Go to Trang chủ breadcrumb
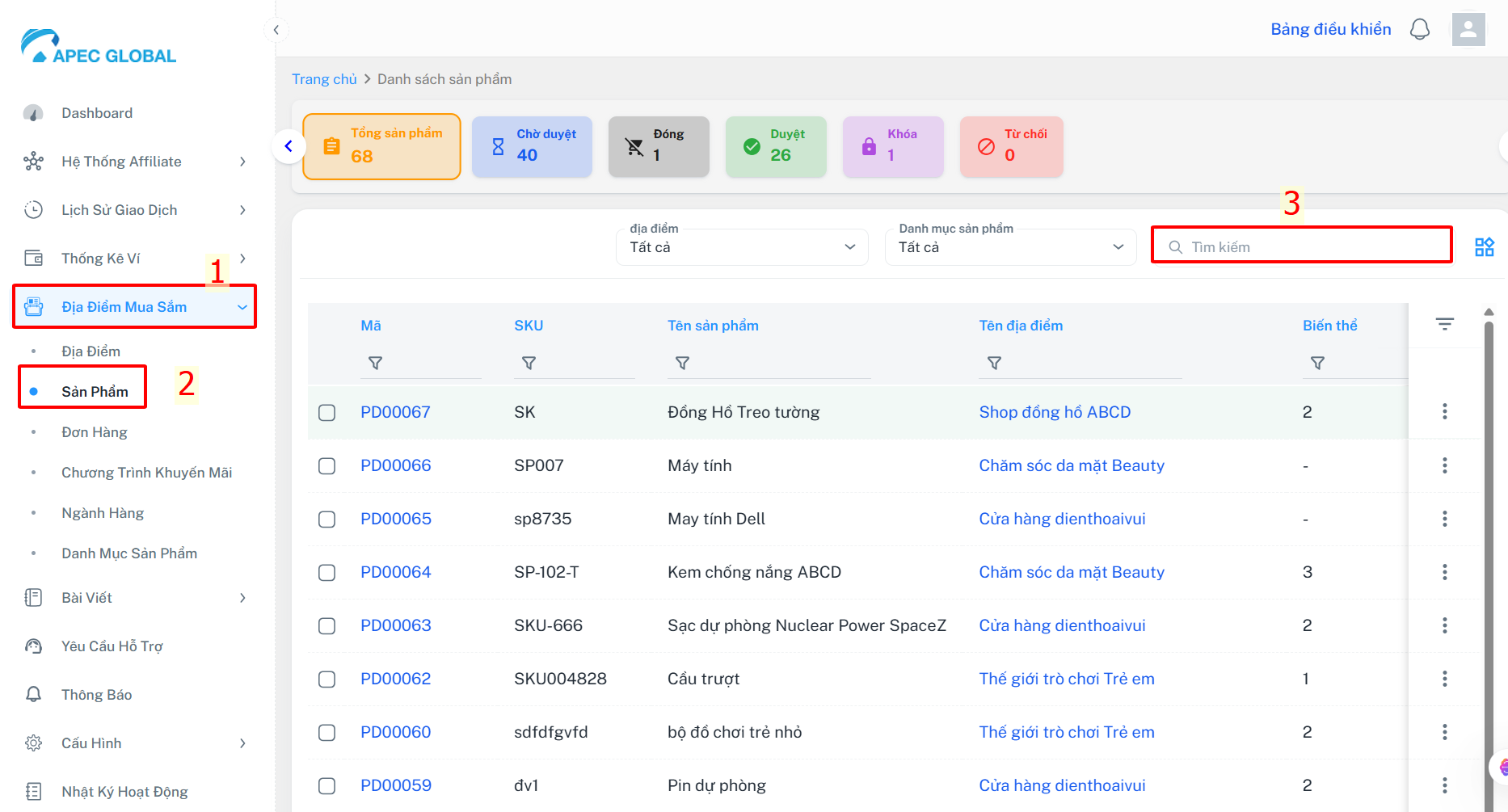Image resolution: width=1508 pixels, height=812 pixels. click(x=324, y=79)
